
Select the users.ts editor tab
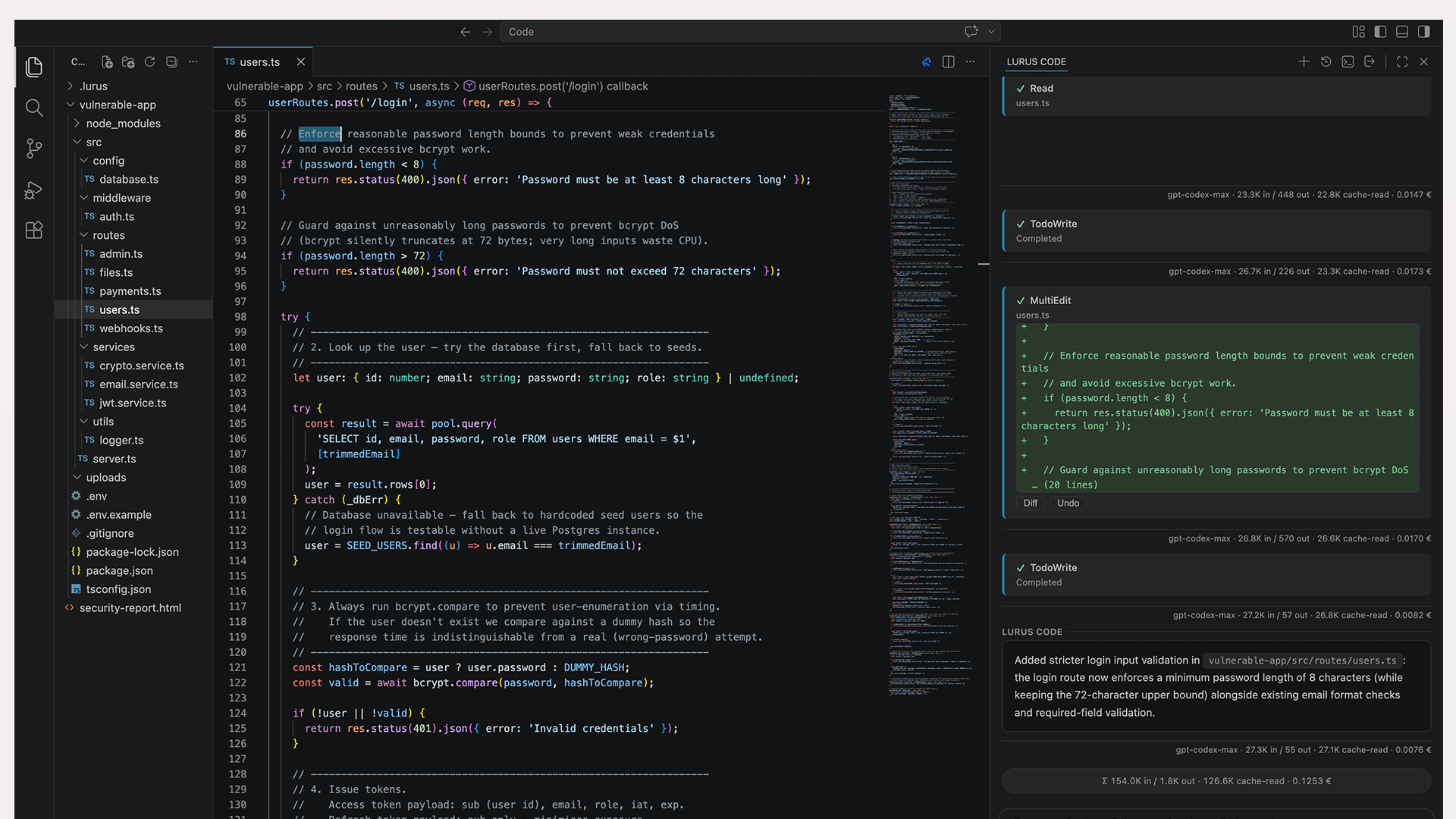coord(259,62)
